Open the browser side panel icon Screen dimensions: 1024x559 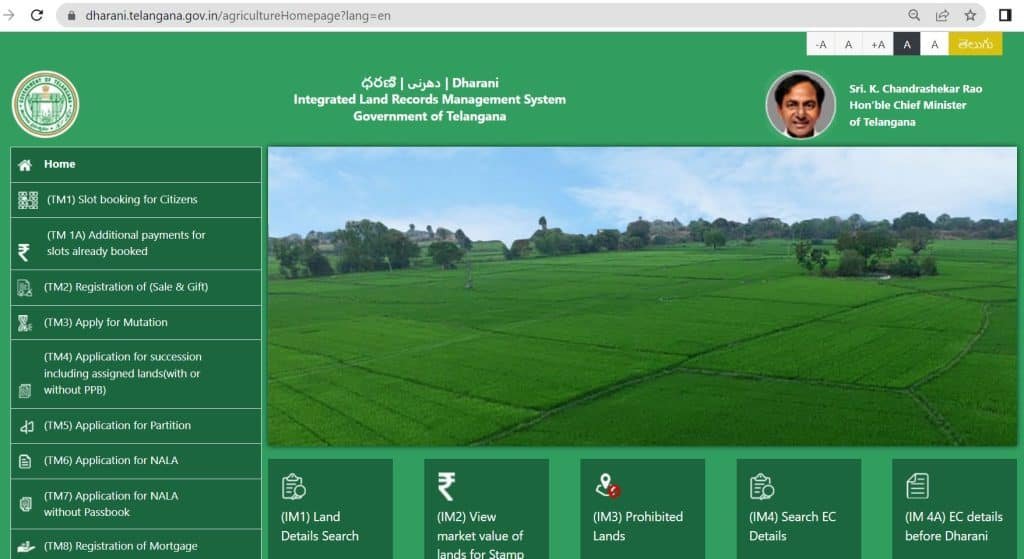(1005, 15)
